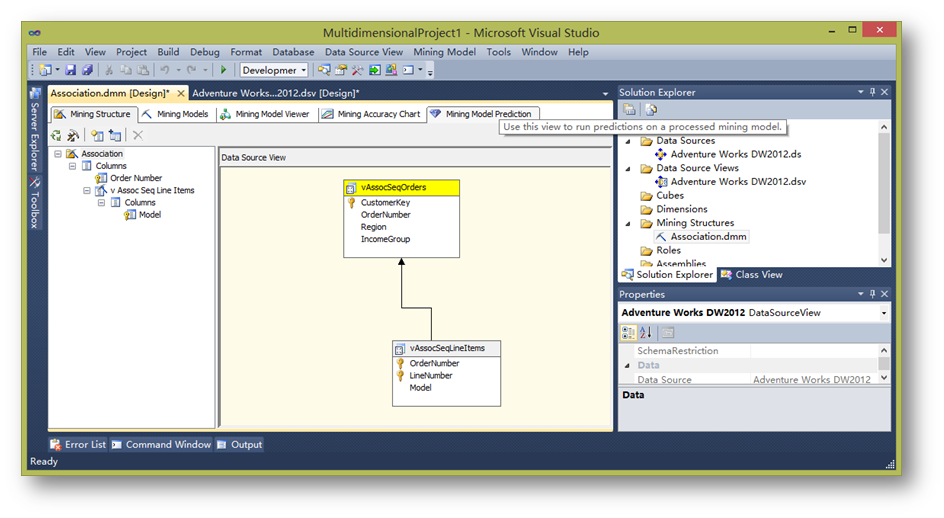Select Adventure Works DW2012.dsv file

click(x=738, y=181)
